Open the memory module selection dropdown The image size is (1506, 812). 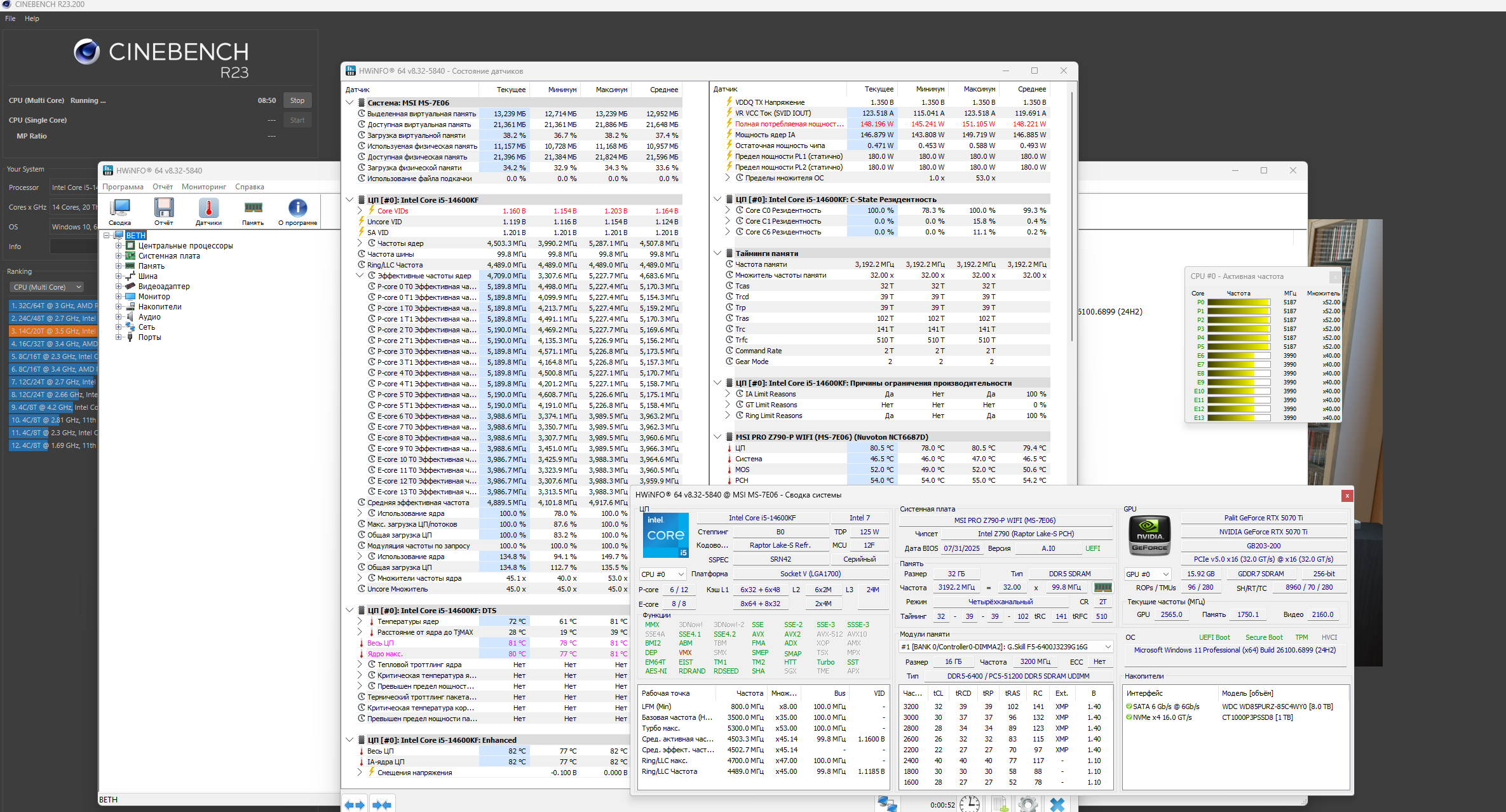coord(1007,647)
